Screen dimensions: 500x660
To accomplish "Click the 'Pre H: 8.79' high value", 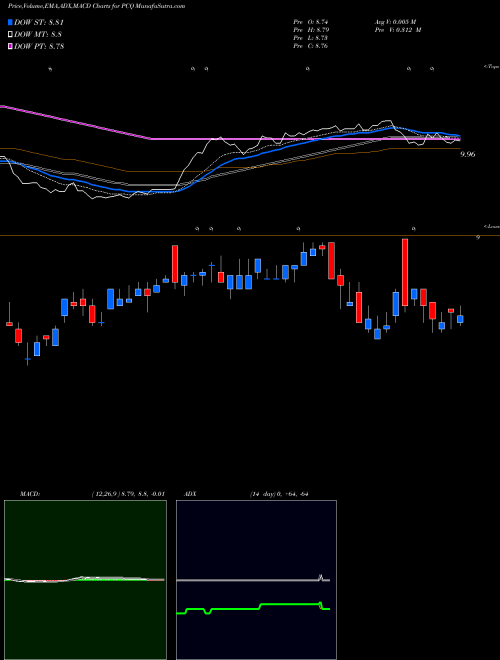I will (x=311, y=30).
